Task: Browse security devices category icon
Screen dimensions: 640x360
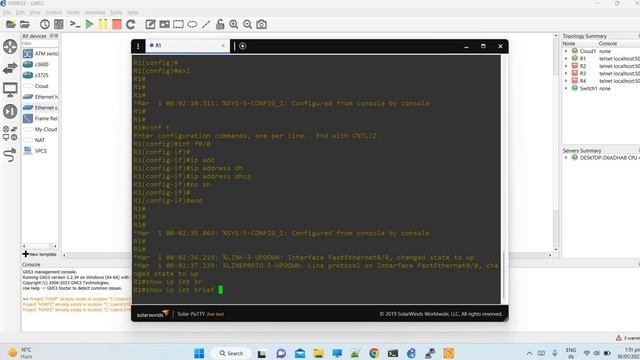Action: [x=10, y=111]
